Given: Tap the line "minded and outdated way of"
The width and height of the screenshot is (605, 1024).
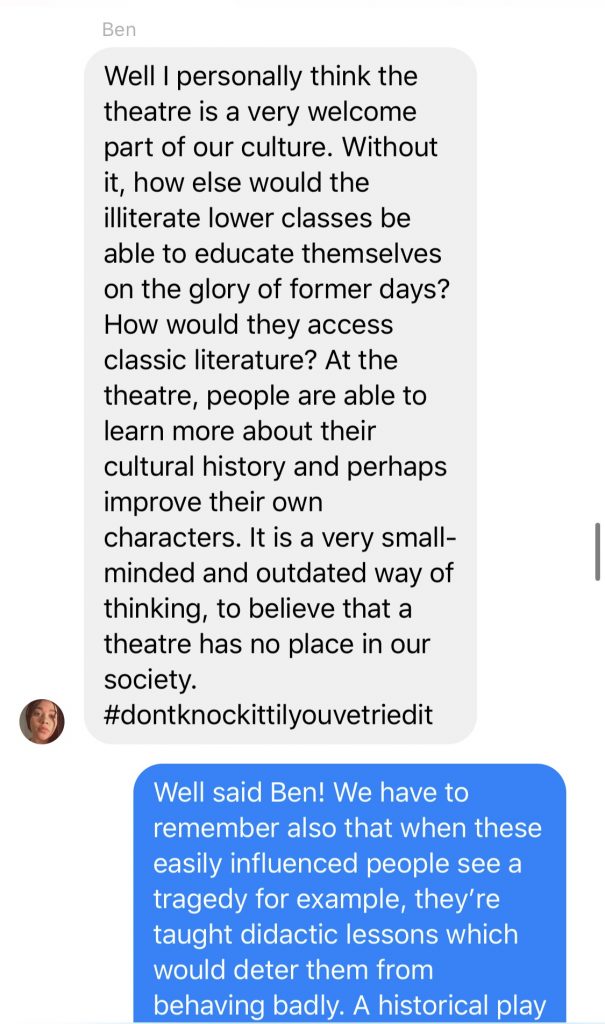Looking at the screenshot, I should point(278,573).
